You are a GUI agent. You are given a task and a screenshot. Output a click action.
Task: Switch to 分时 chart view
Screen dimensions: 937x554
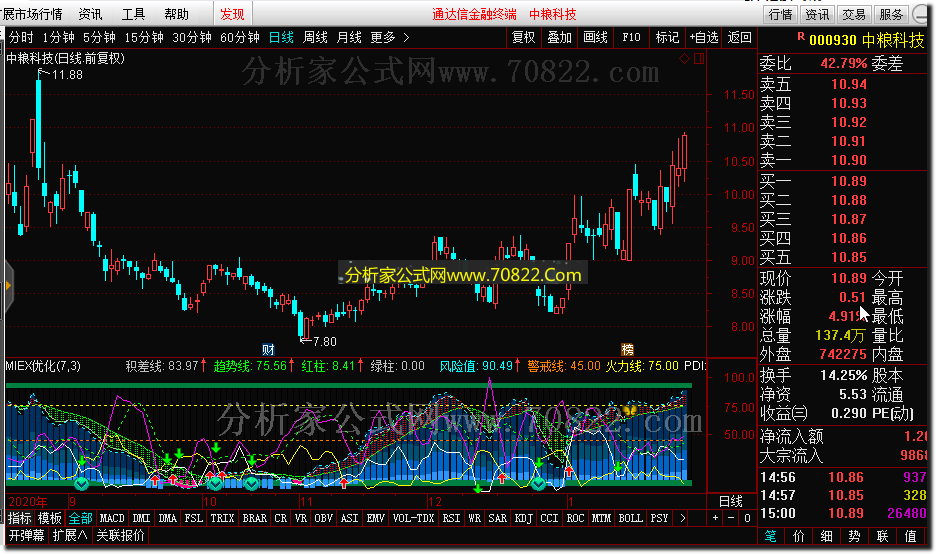(x=22, y=38)
